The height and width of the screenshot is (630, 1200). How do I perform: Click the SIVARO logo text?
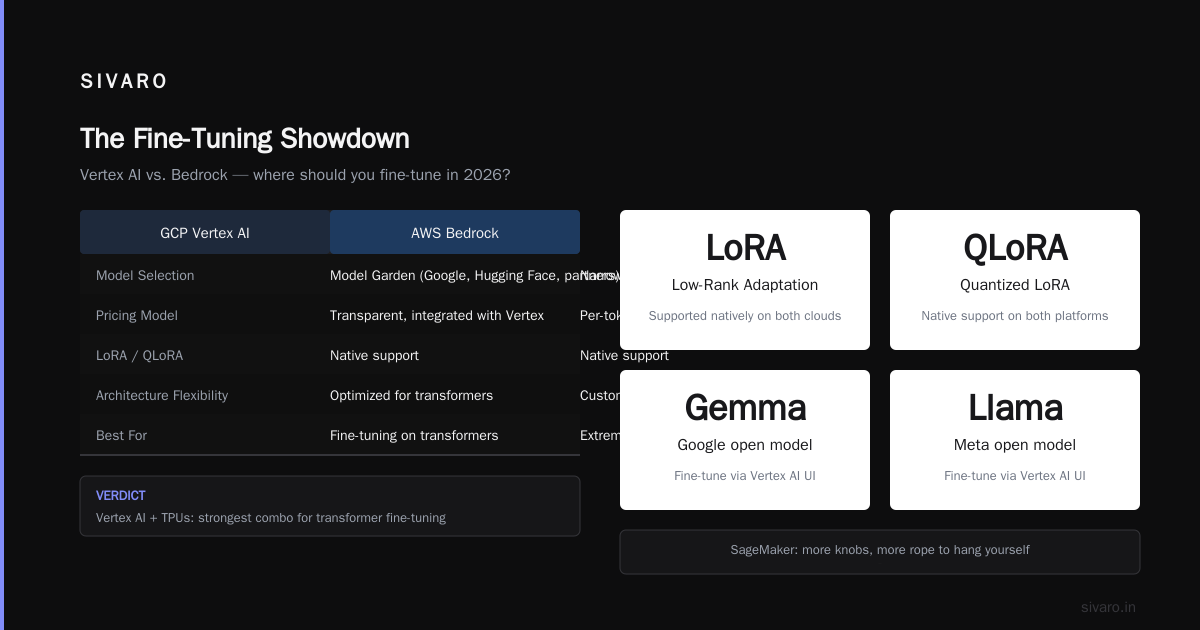tap(124, 82)
